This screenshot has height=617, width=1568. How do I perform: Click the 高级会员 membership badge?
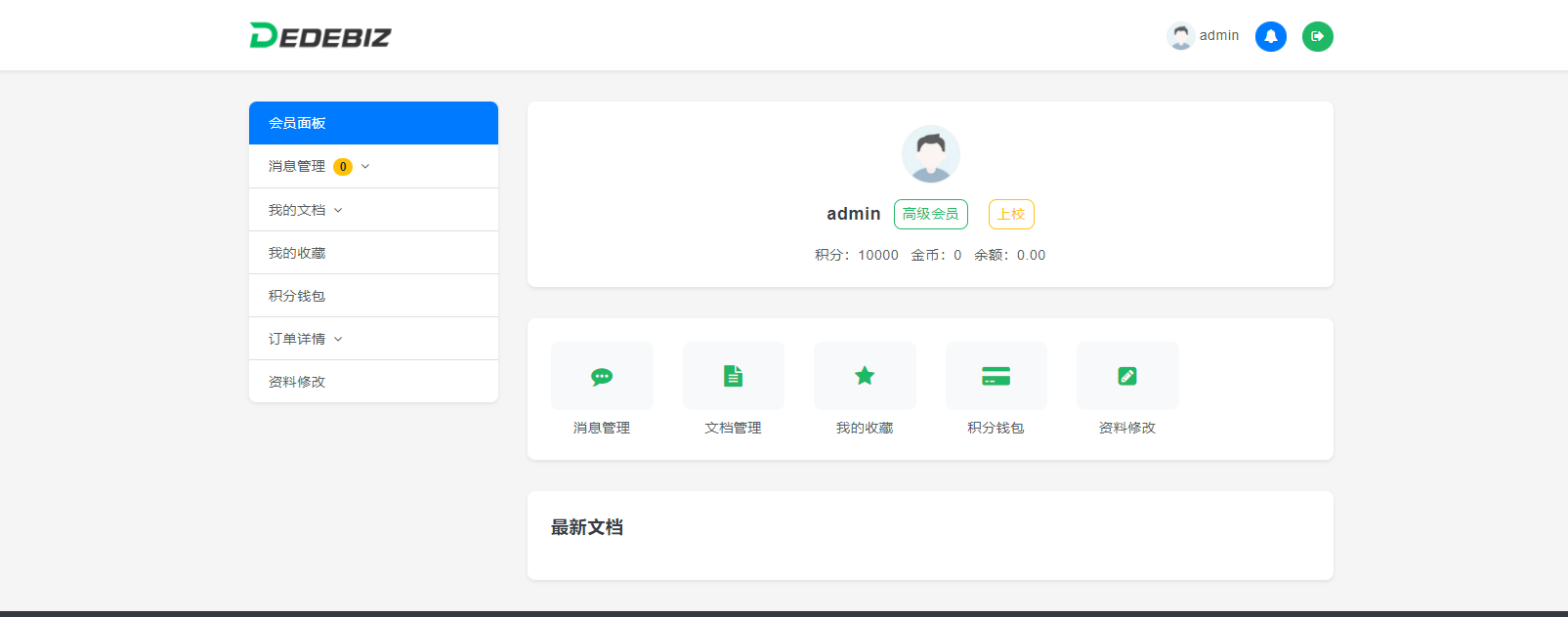pyautogui.click(x=930, y=214)
